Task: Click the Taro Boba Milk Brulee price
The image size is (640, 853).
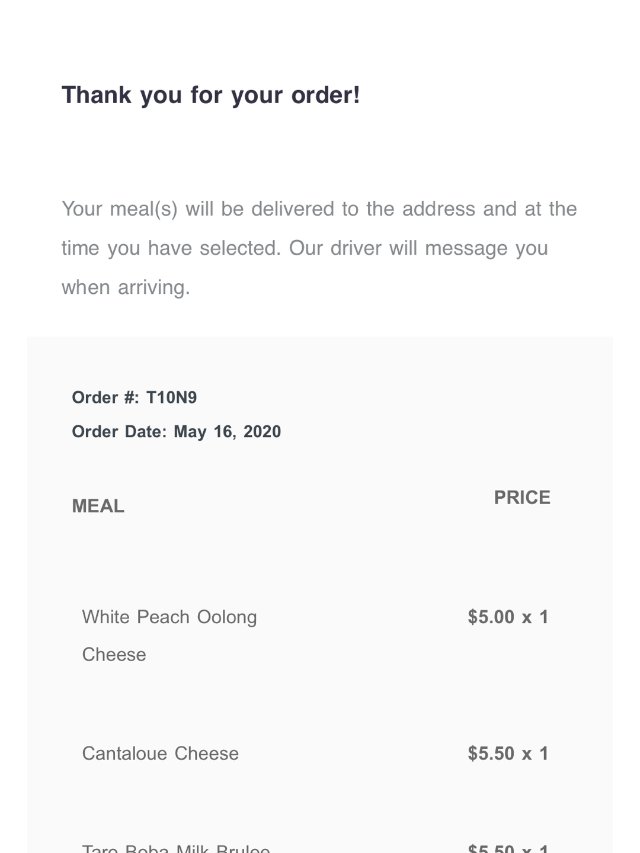Action: 508,848
